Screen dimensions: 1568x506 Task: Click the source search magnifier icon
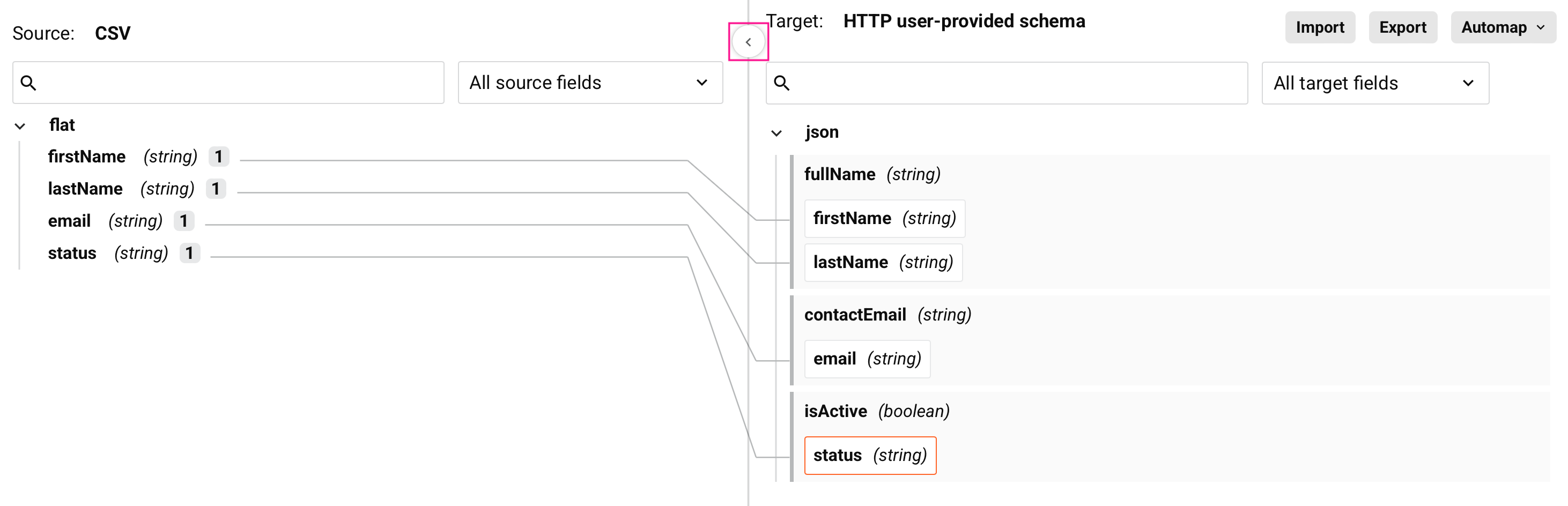28,83
